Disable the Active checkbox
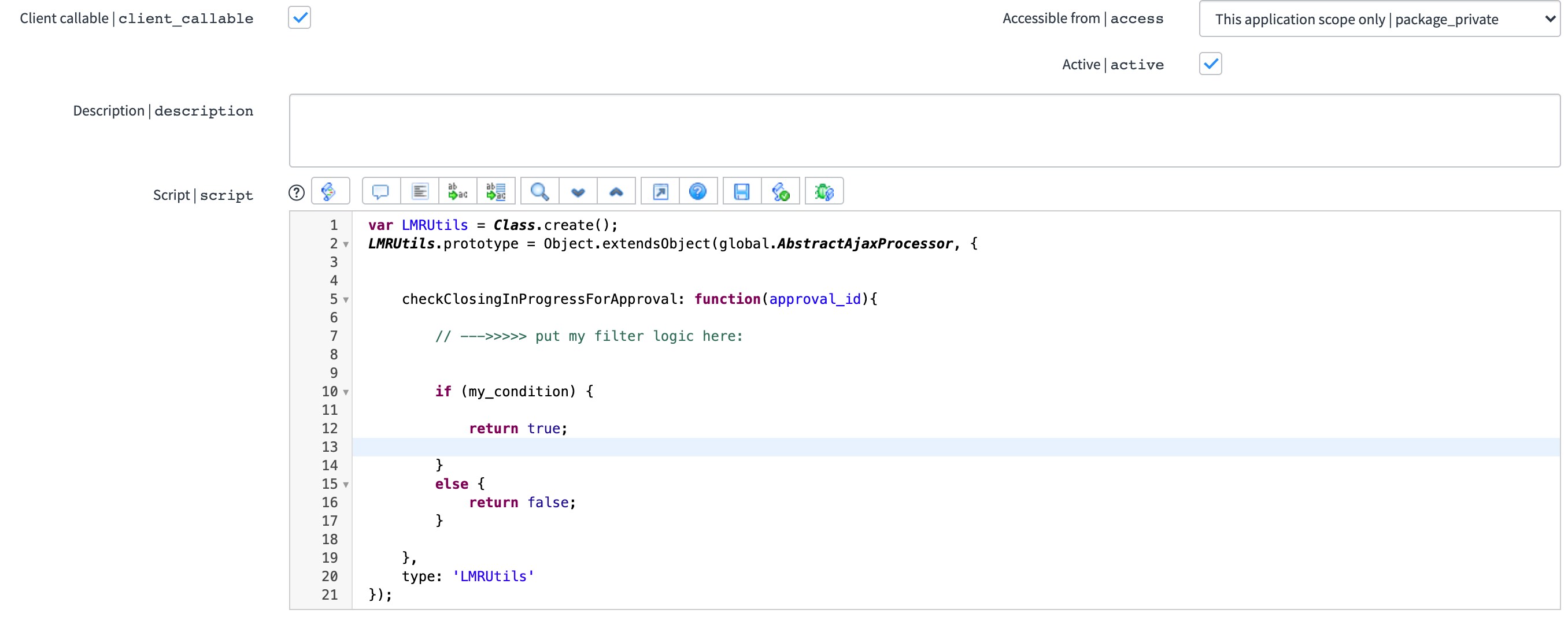This screenshot has height=617, width=1568. click(1210, 64)
